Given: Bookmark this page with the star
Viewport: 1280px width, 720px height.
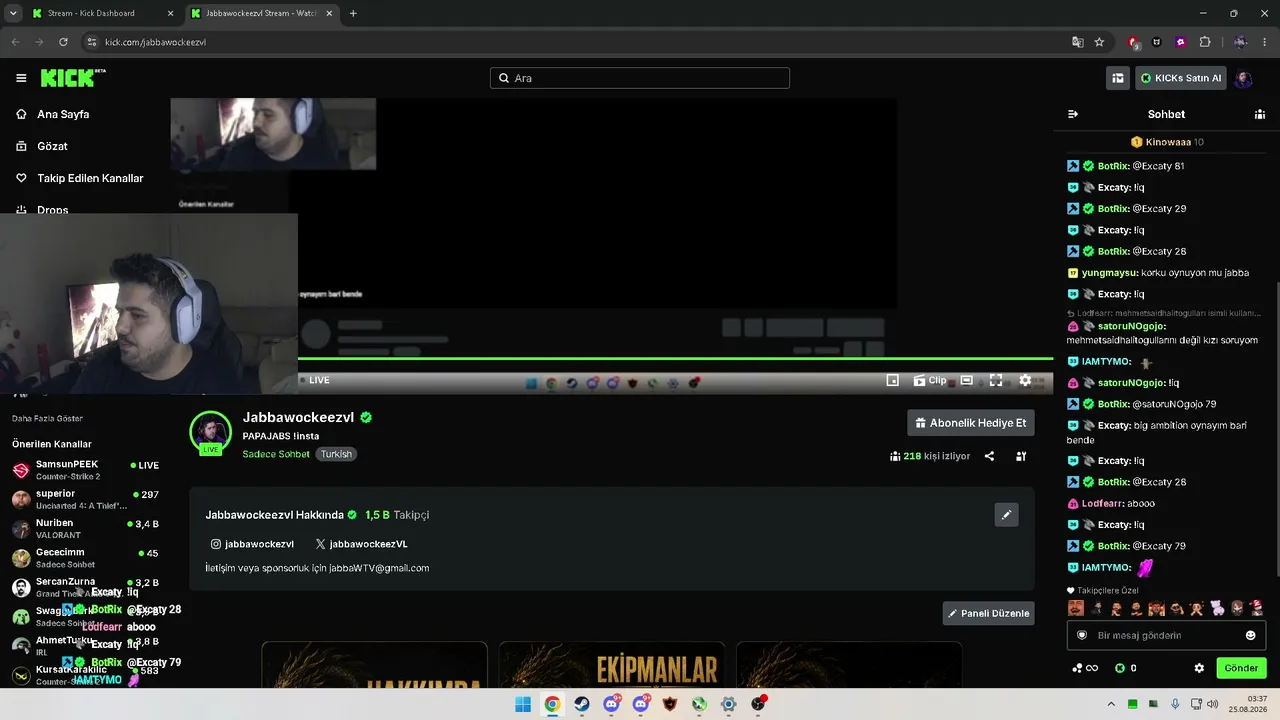Looking at the screenshot, I should tap(1099, 42).
